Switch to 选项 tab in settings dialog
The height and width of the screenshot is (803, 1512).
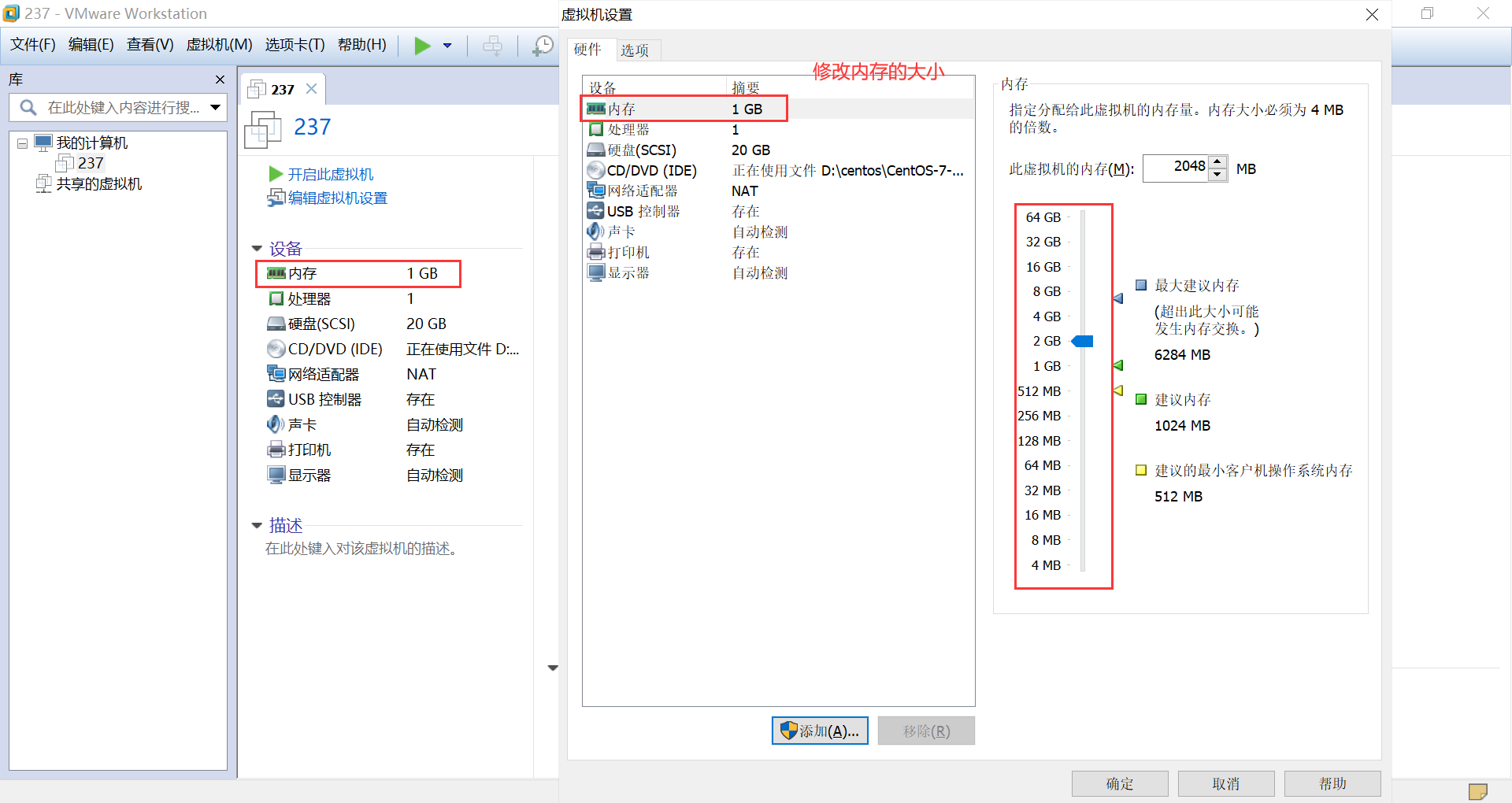635,50
